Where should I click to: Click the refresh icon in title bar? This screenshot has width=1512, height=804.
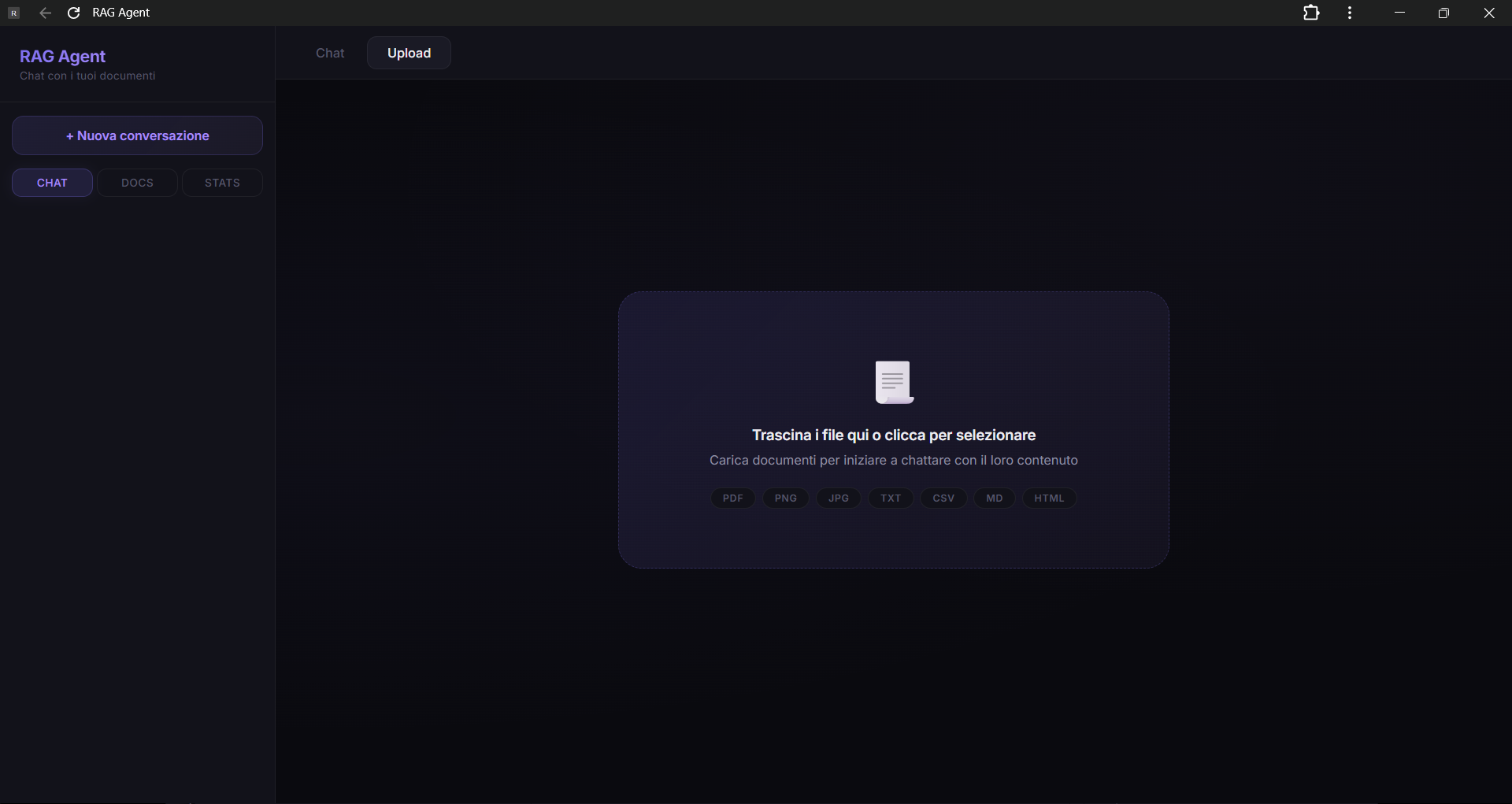point(73,13)
